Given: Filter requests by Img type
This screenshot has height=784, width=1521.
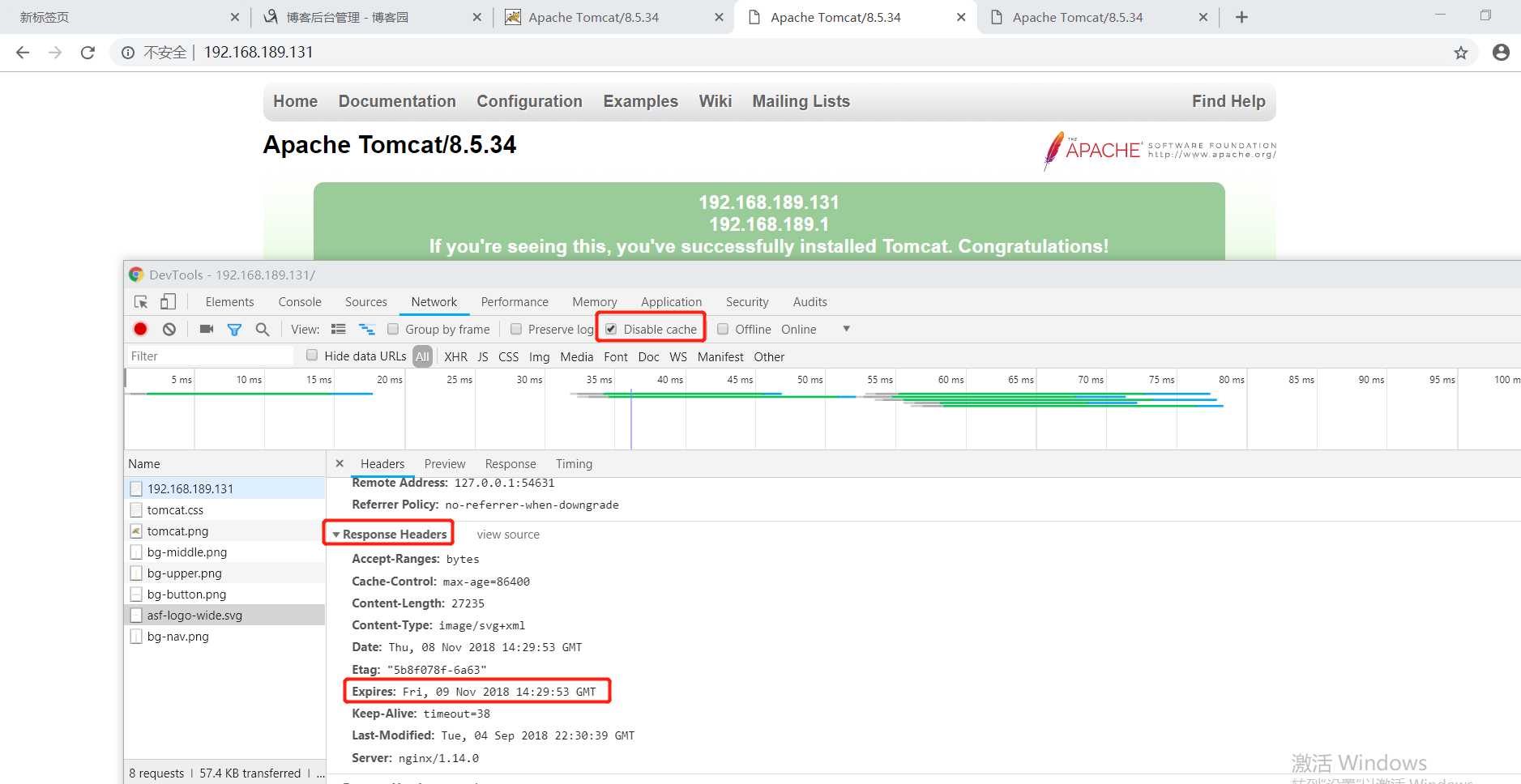Looking at the screenshot, I should [539, 356].
